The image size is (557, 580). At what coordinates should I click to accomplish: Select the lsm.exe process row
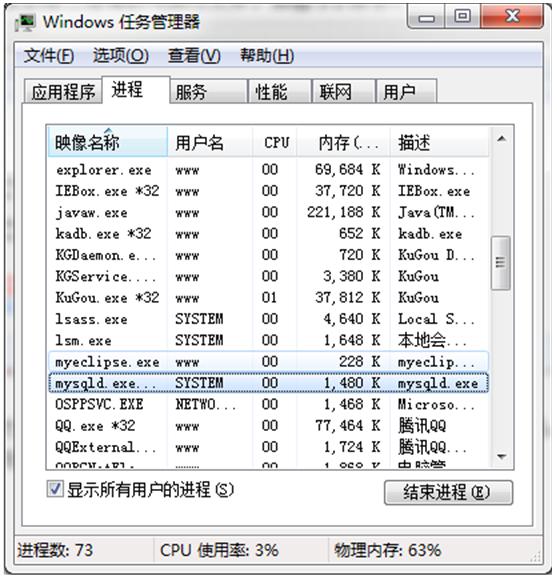tap(269, 340)
